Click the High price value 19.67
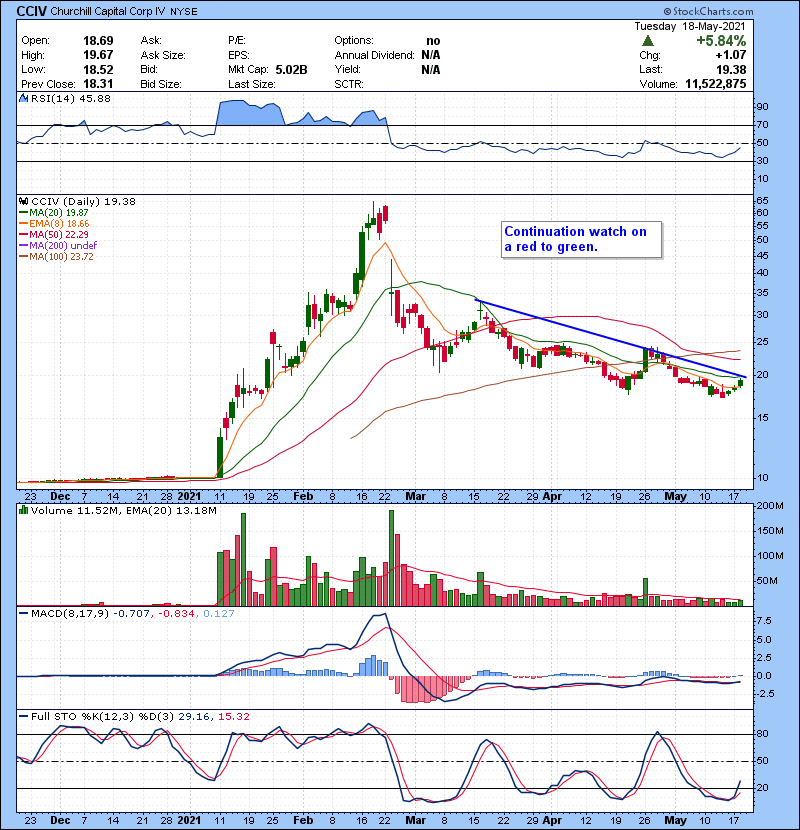Image resolution: width=800 pixels, height=830 pixels. (x=98, y=55)
